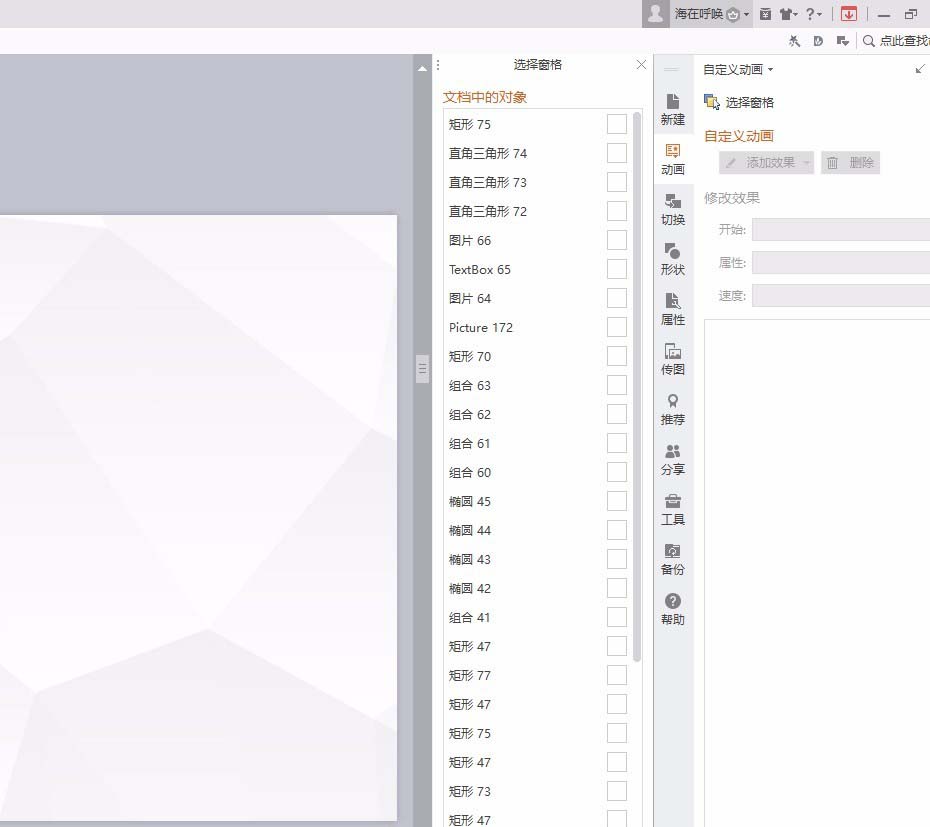Click the three-dot grip on selection pane

pyautogui.click(x=438, y=65)
